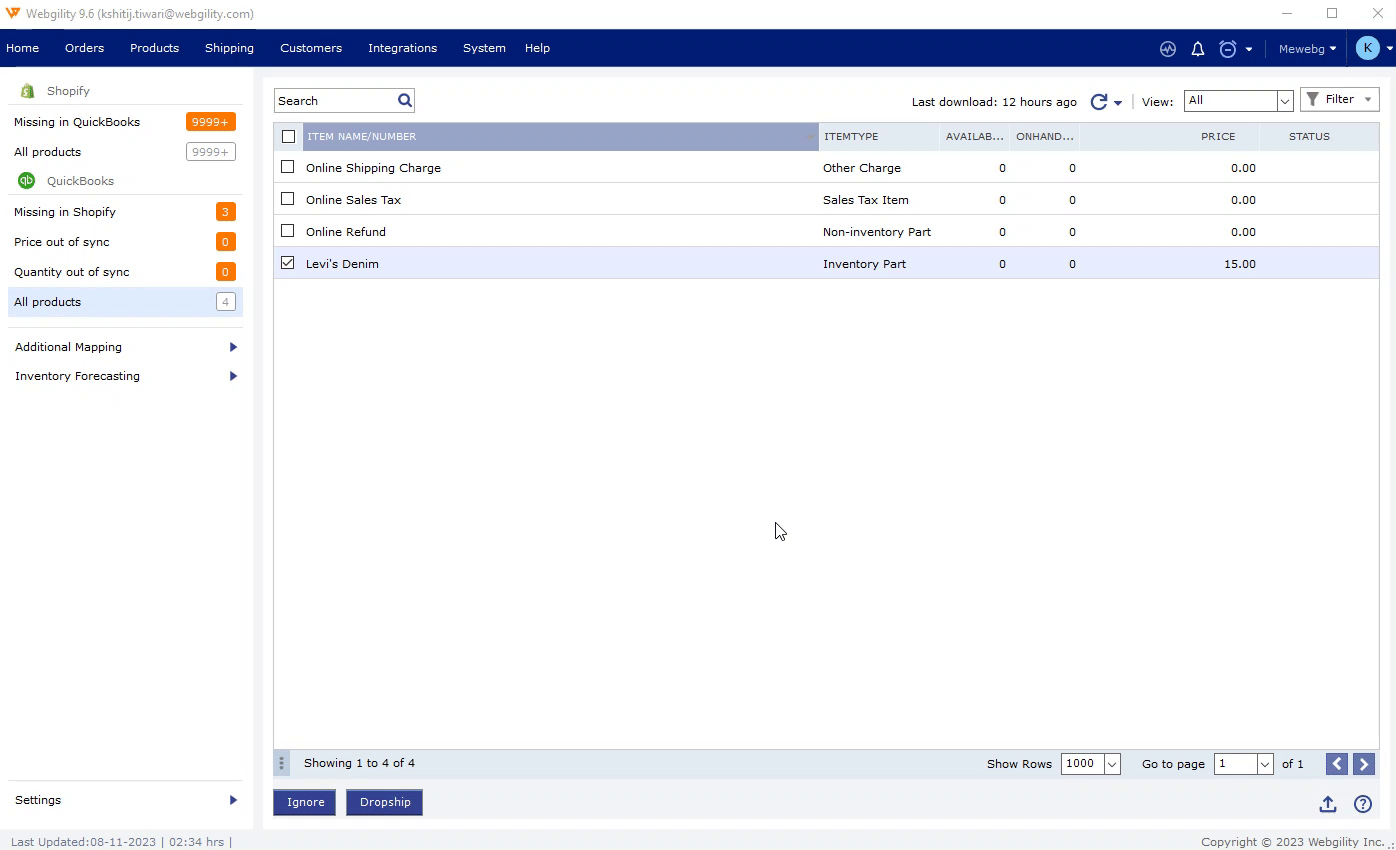1396x850 pixels.
Task: Expand Additional Mapping section
Action: pyautogui.click(x=125, y=347)
